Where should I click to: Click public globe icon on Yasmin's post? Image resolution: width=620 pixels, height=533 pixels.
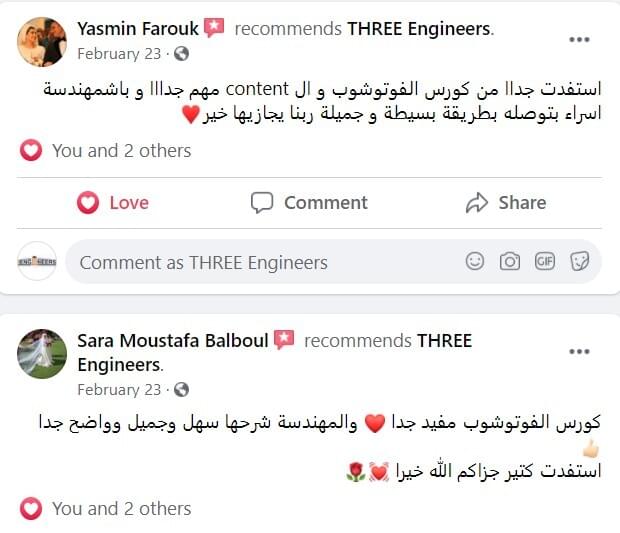point(181,53)
